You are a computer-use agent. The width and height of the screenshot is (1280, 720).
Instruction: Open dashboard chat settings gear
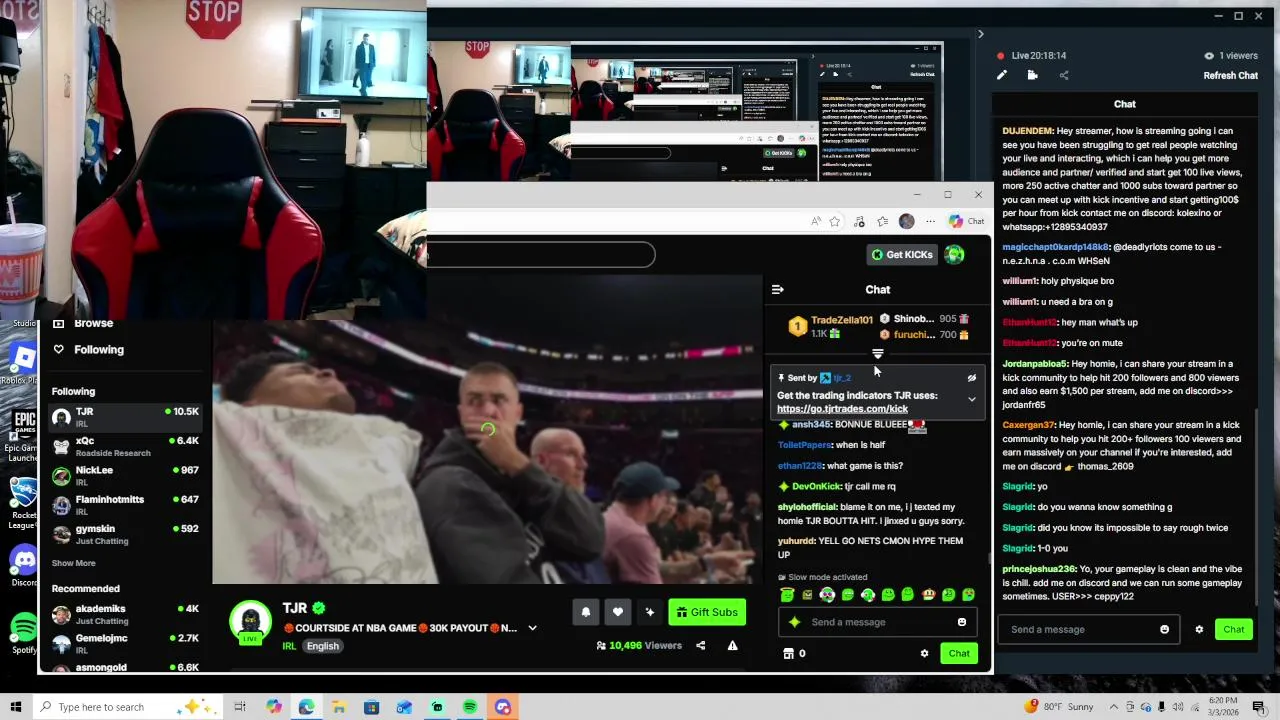1199,630
